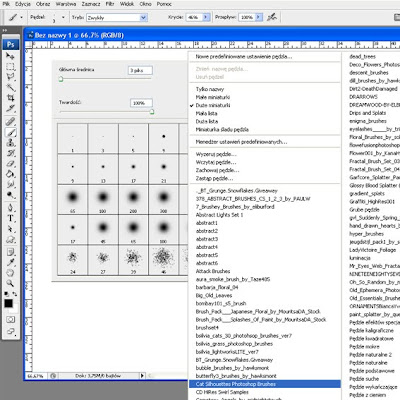Open the Pędzel brush picker arrow
This screenshot has width=400, height=400.
(x=63, y=17)
